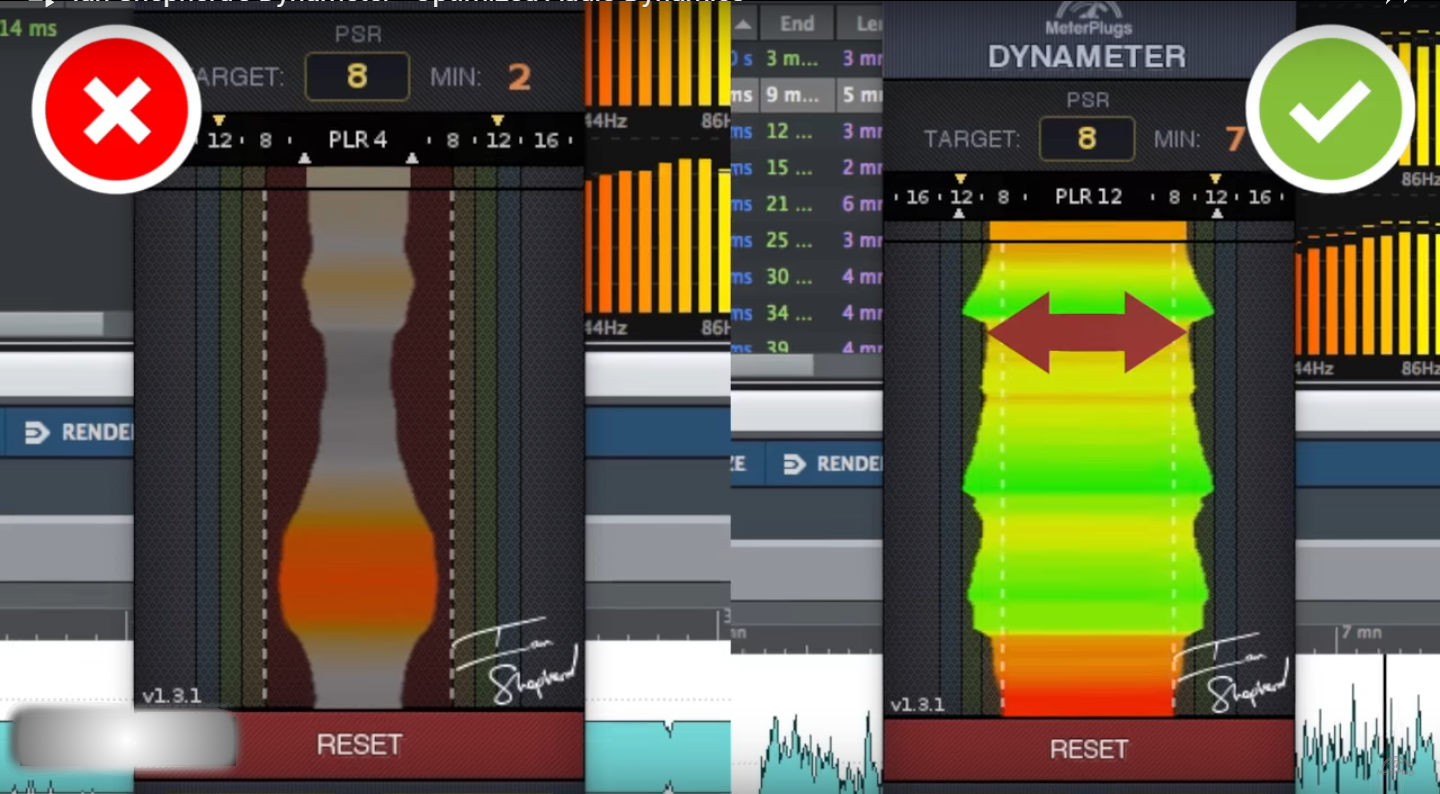
Task: Click the right yellow 12 marker beside PLR 4
Action: coord(497,138)
